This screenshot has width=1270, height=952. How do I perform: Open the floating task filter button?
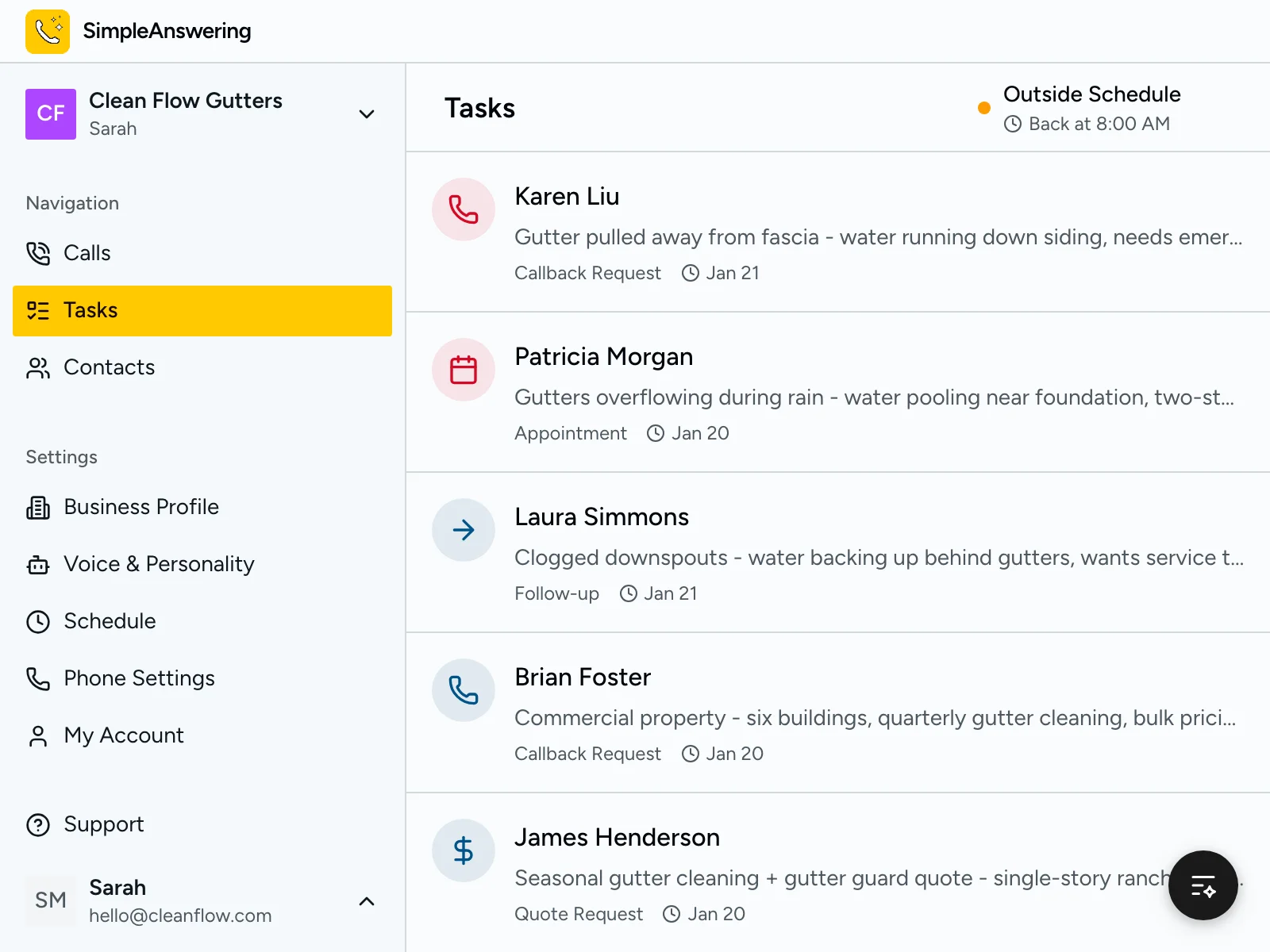coord(1203,885)
